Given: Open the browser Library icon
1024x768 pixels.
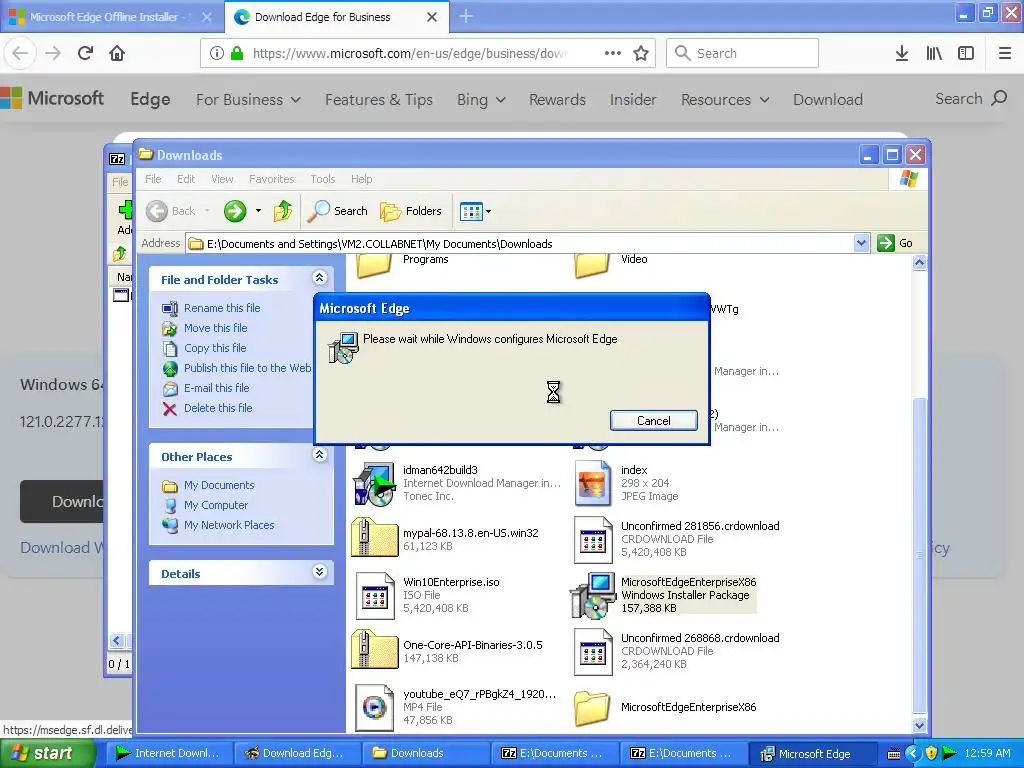Looking at the screenshot, I should click(x=934, y=53).
